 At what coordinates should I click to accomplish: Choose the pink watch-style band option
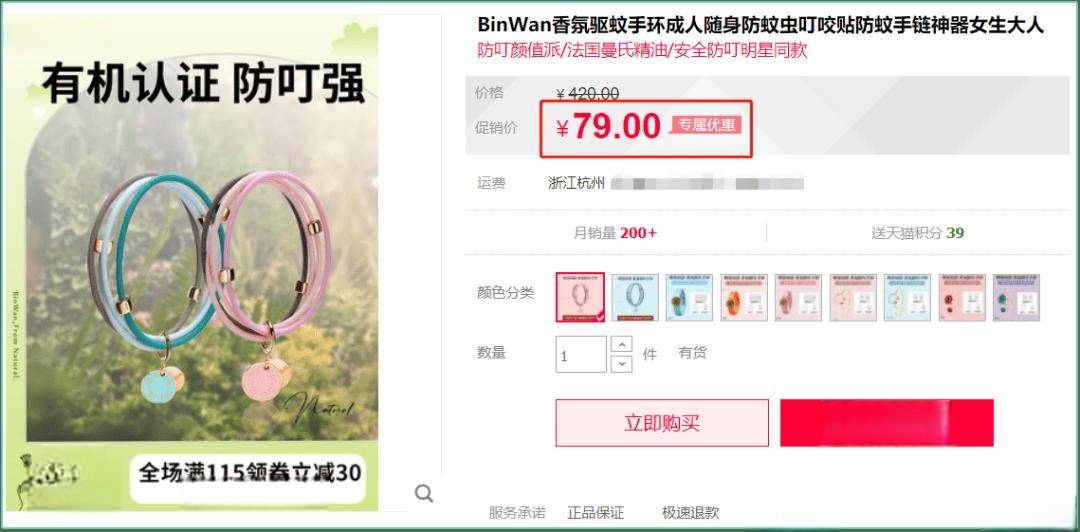pyautogui.click(x=798, y=297)
